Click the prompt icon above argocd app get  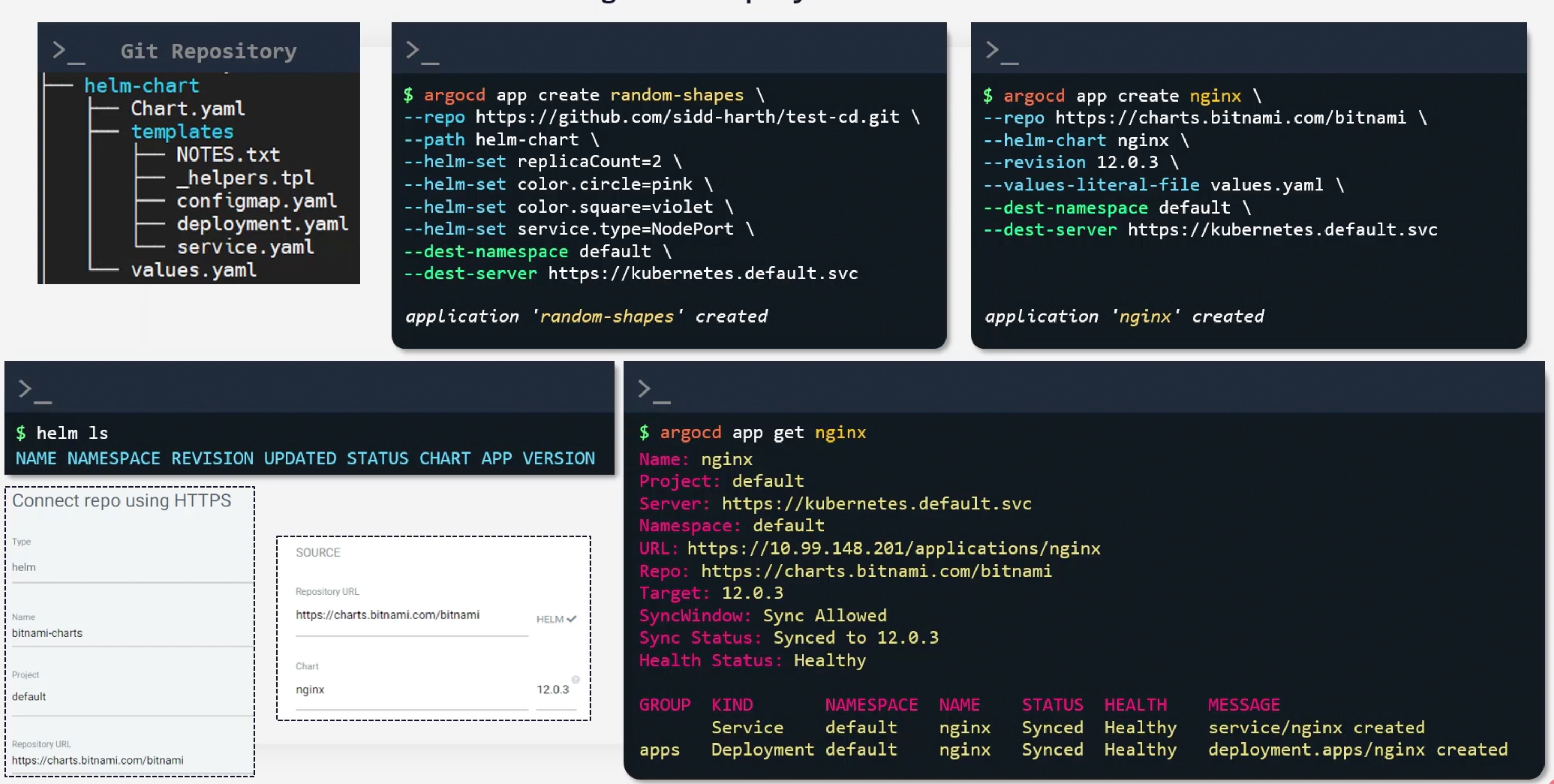point(654,391)
